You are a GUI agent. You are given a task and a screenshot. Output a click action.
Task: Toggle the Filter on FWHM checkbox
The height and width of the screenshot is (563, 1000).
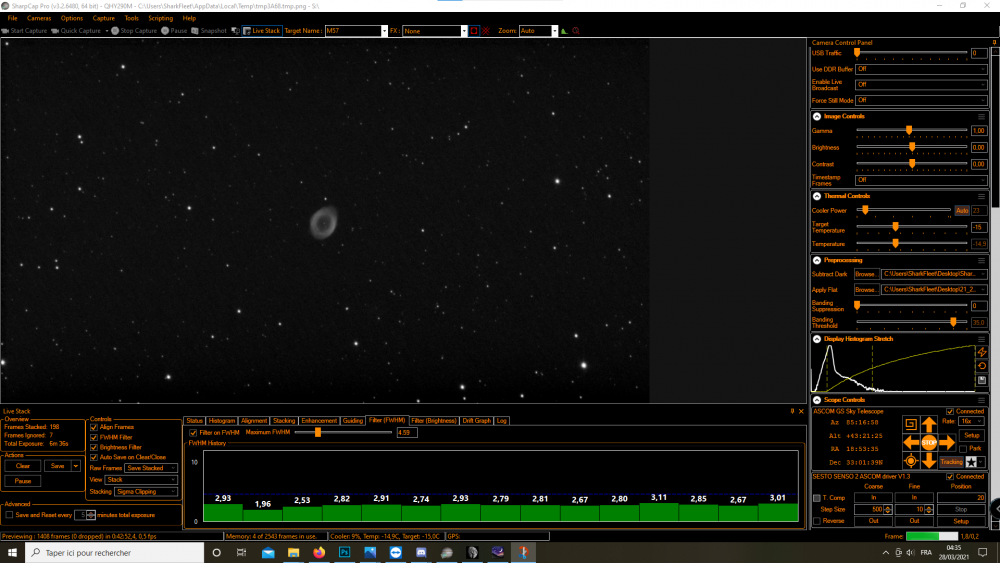[193, 433]
